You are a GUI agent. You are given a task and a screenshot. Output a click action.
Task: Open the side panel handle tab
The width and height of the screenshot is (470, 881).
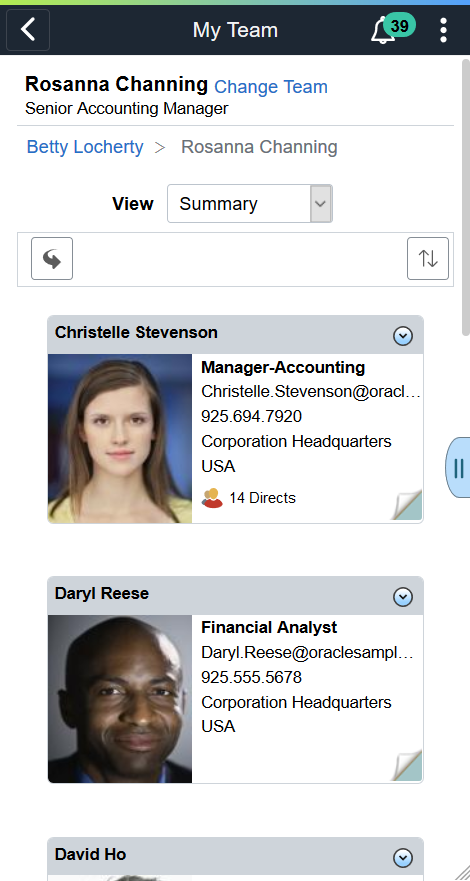(x=458, y=467)
